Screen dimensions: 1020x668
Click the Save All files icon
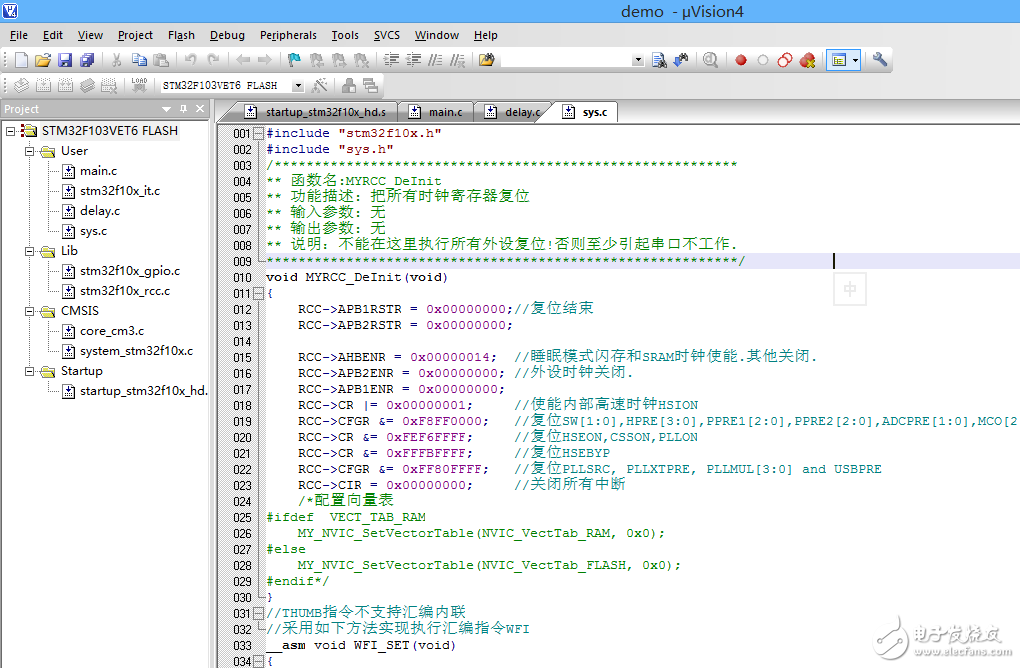click(x=87, y=60)
